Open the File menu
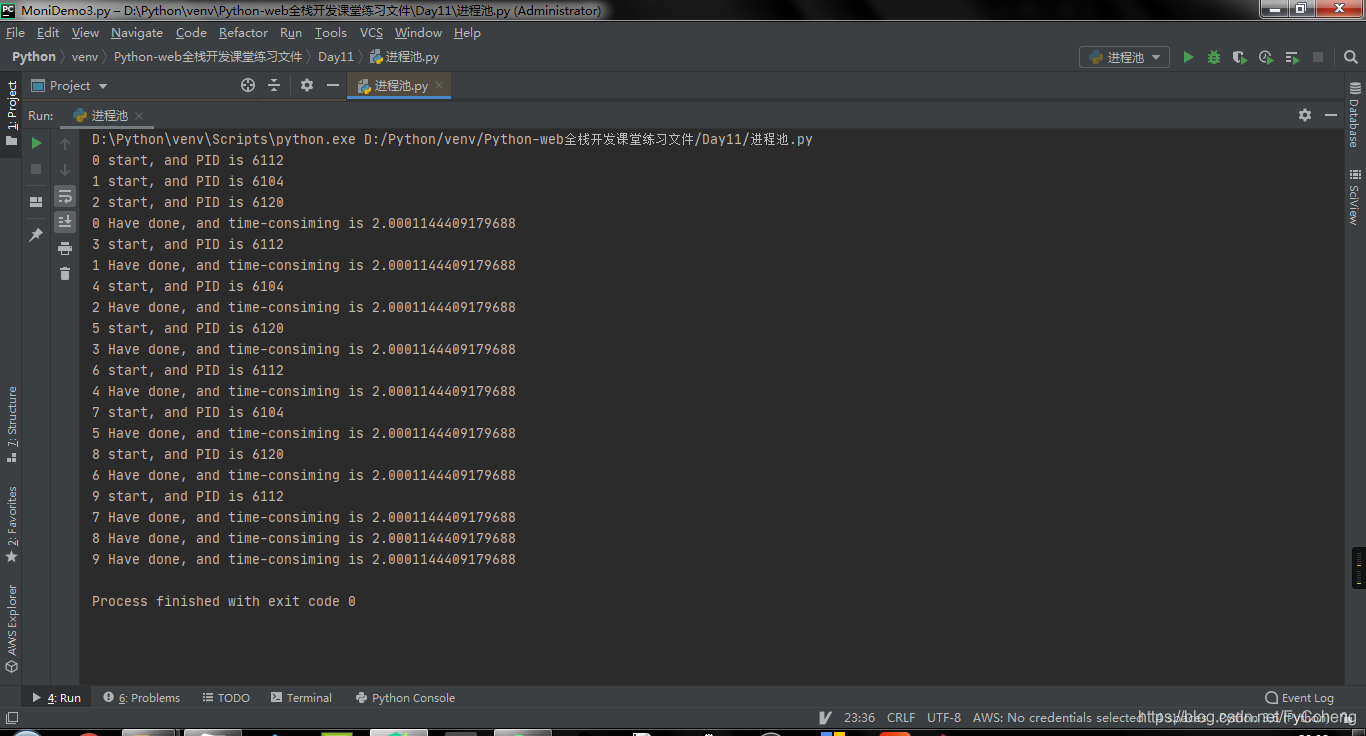 (15, 33)
